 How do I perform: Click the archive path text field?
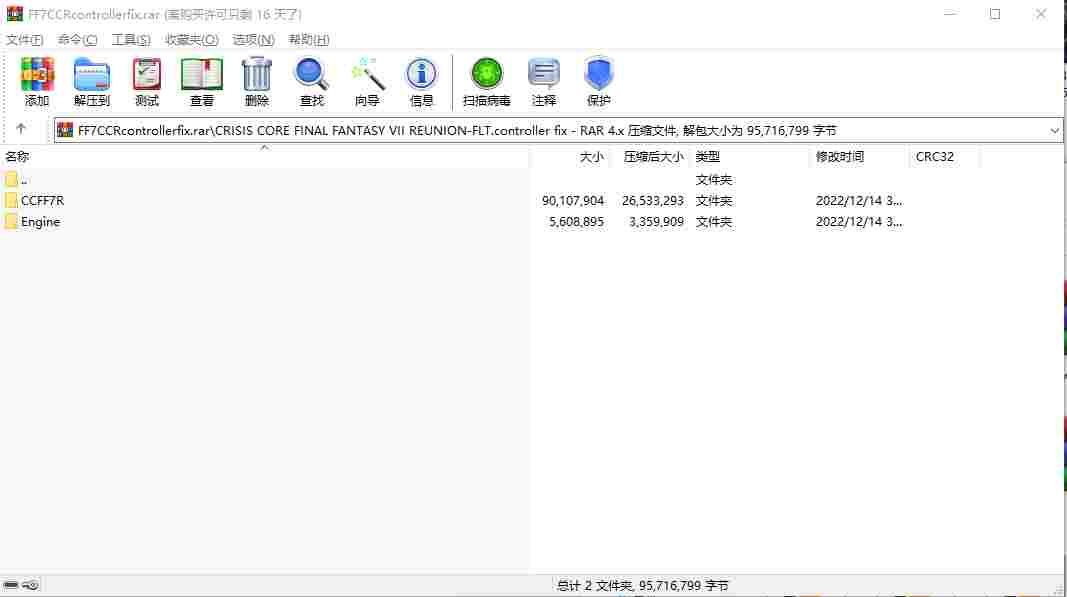[558, 130]
